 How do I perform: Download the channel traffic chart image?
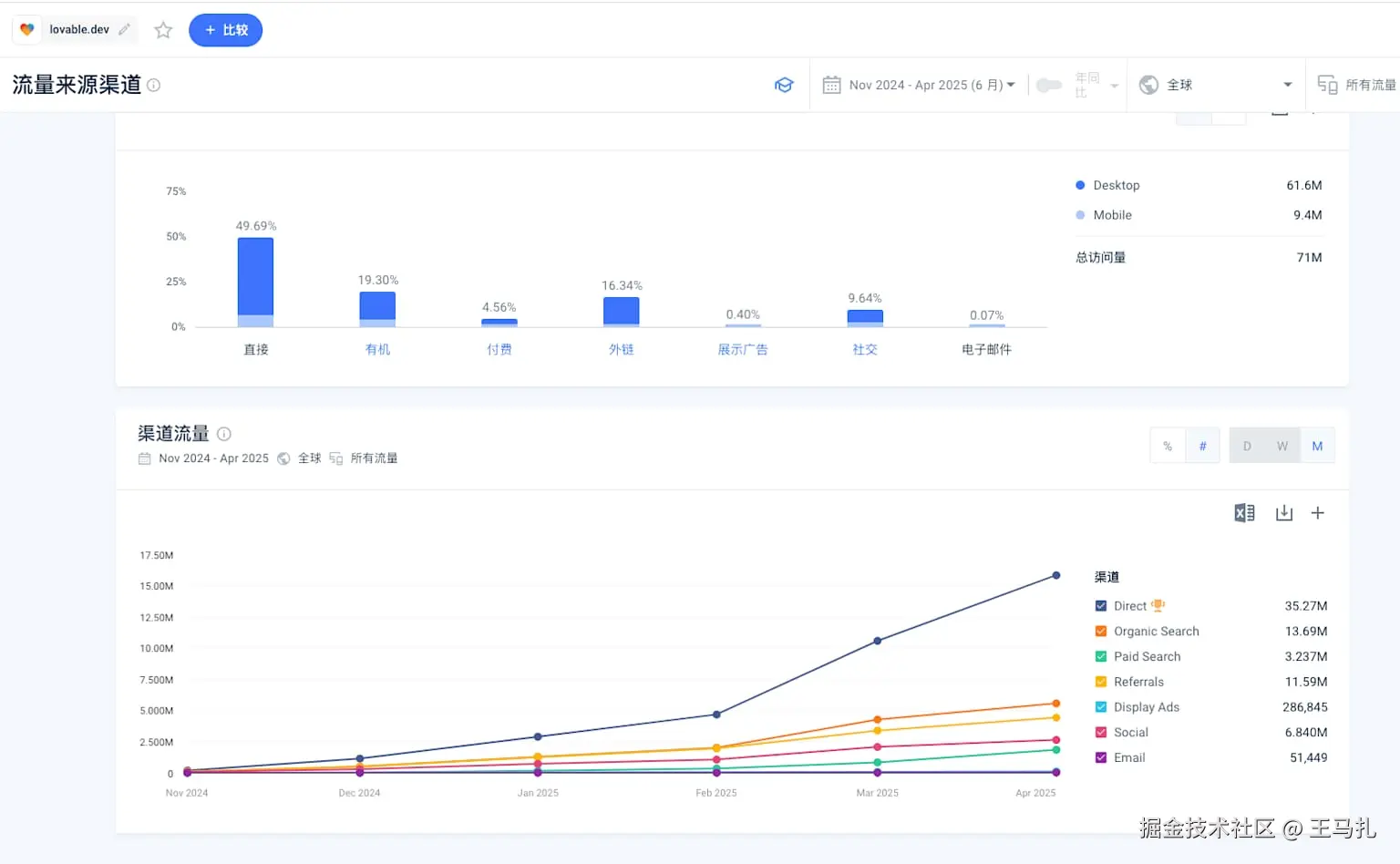coord(1284,513)
